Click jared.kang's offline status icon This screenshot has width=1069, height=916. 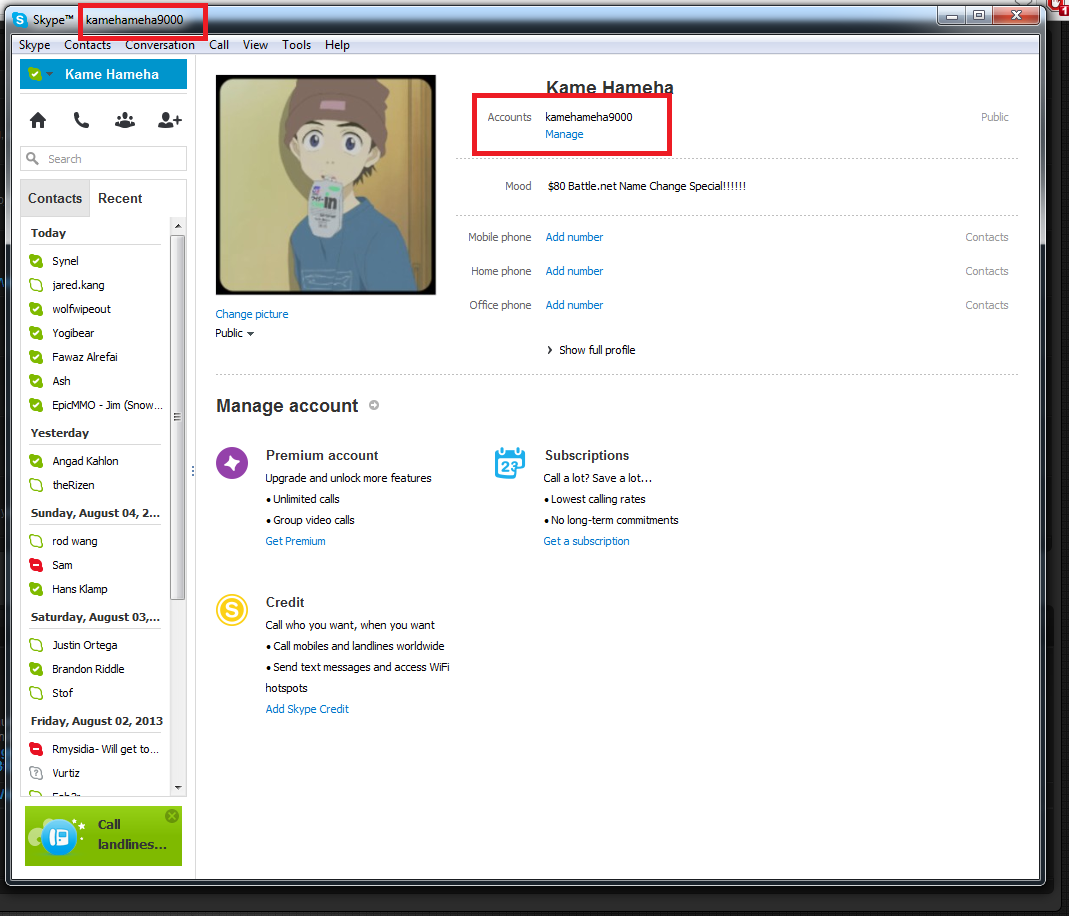pyautogui.click(x=36, y=284)
